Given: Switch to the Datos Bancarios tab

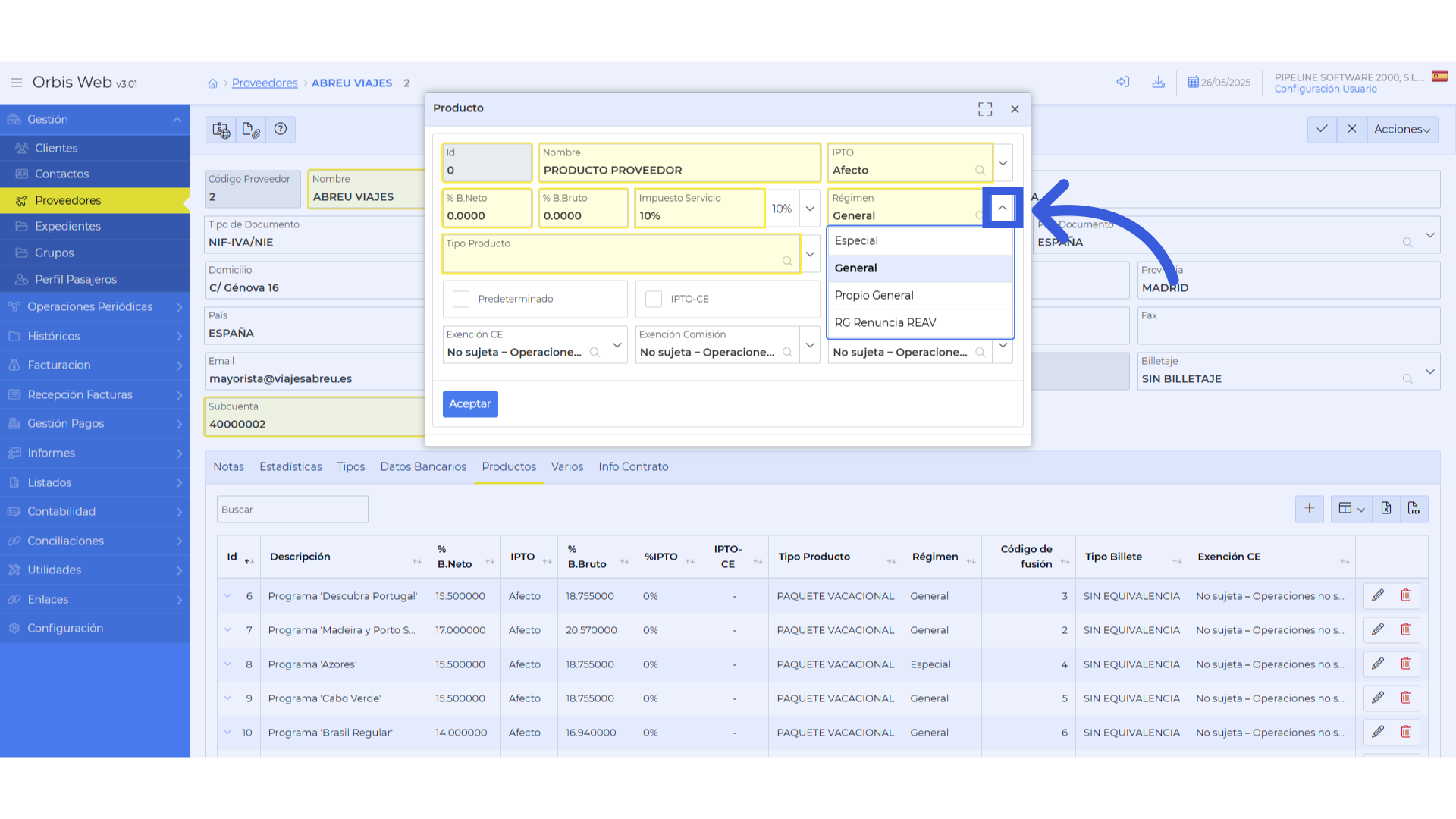Looking at the screenshot, I should click(x=423, y=467).
